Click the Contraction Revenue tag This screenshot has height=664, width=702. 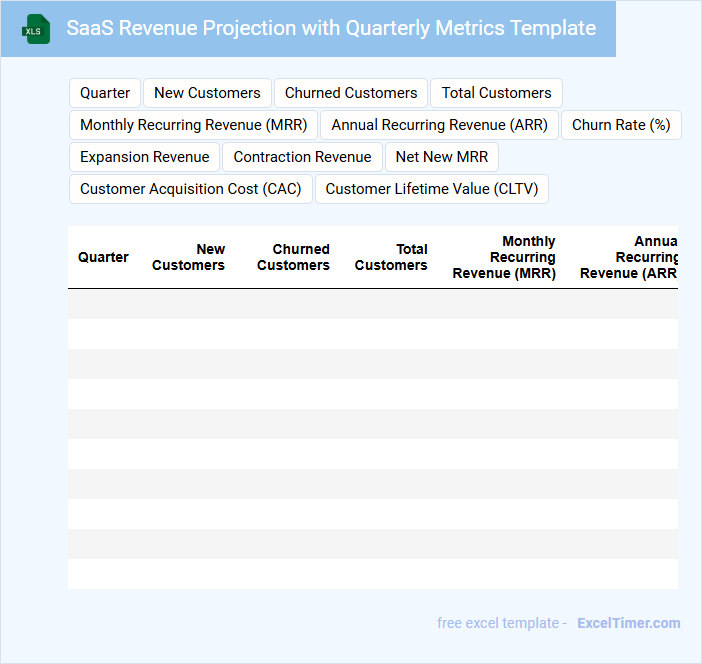coord(302,157)
